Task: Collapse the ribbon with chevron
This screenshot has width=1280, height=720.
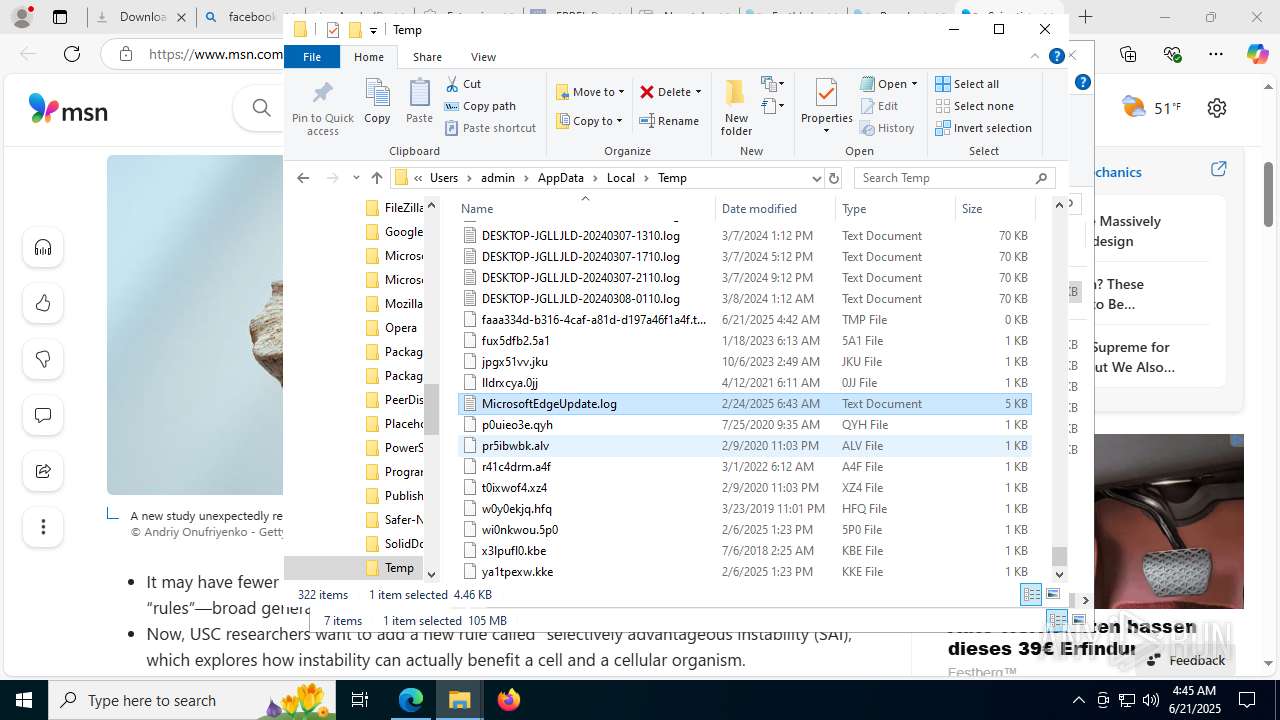Action: click(1035, 57)
